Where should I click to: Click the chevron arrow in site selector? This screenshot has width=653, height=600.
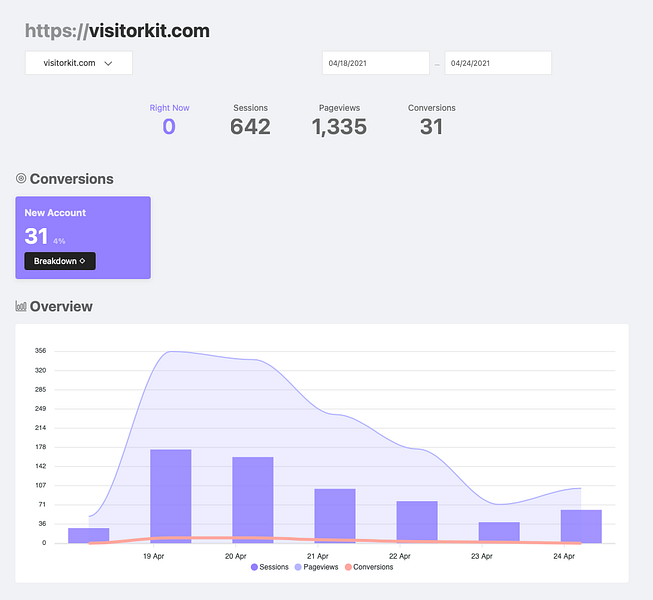coord(108,63)
